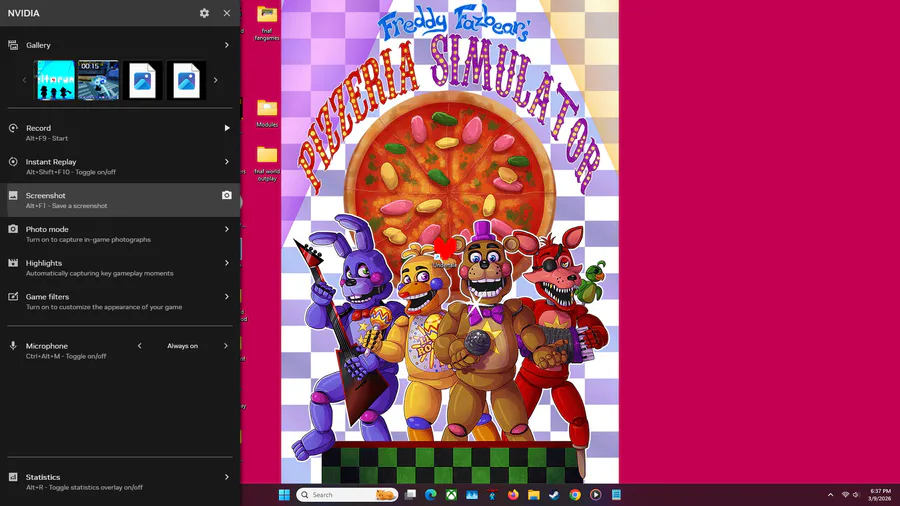Image resolution: width=900 pixels, height=506 pixels.
Task: Click the Screenshot camera icon
Action: click(x=227, y=195)
